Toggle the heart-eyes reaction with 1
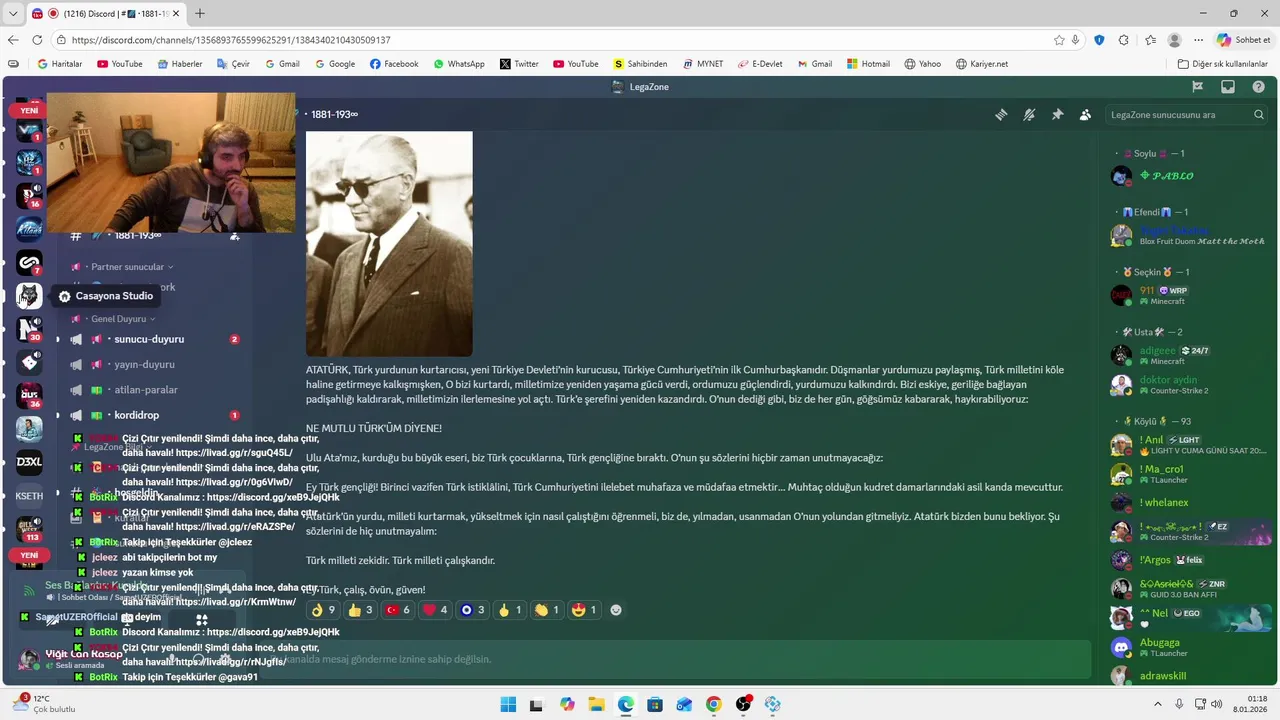Image resolution: width=1280 pixels, height=720 pixels. 583,610
